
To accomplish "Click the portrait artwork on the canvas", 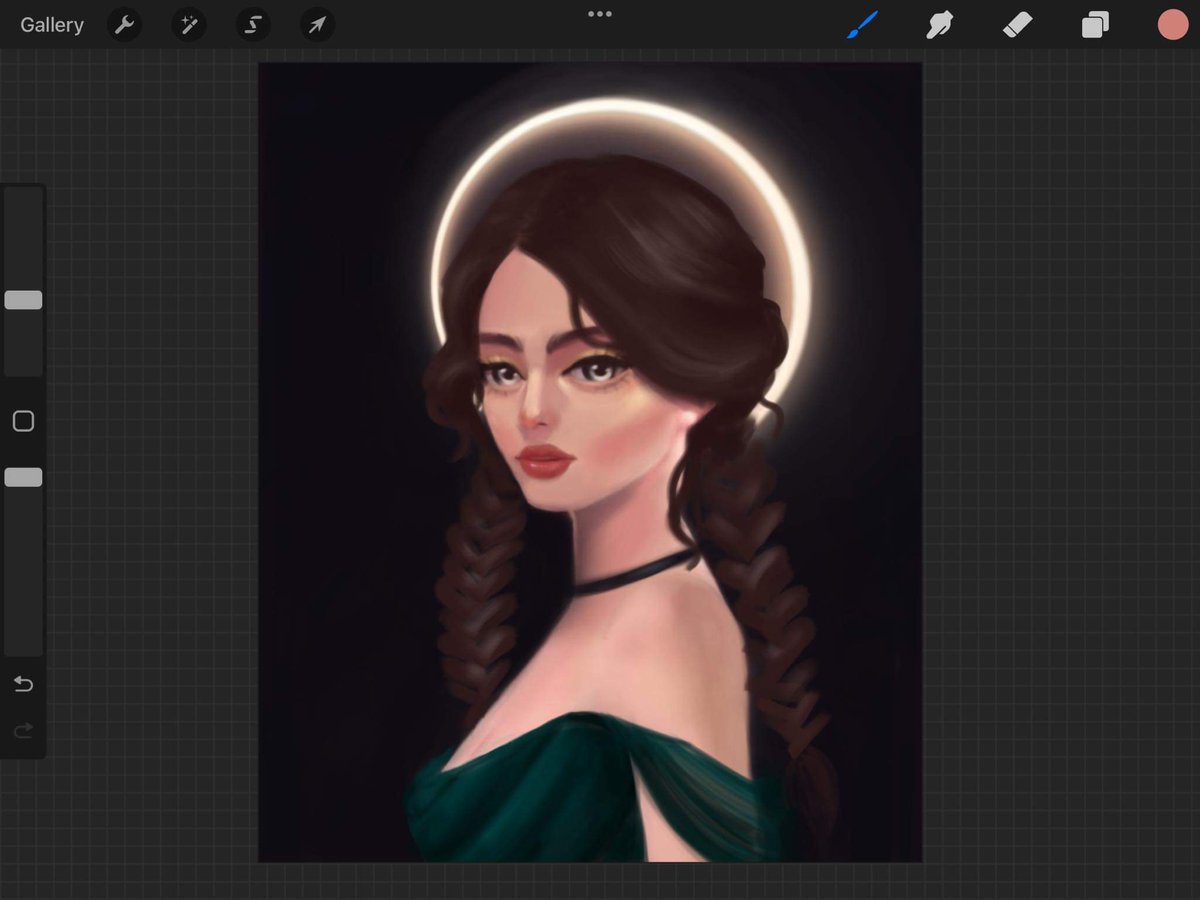I will pyautogui.click(x=590, y=462).
